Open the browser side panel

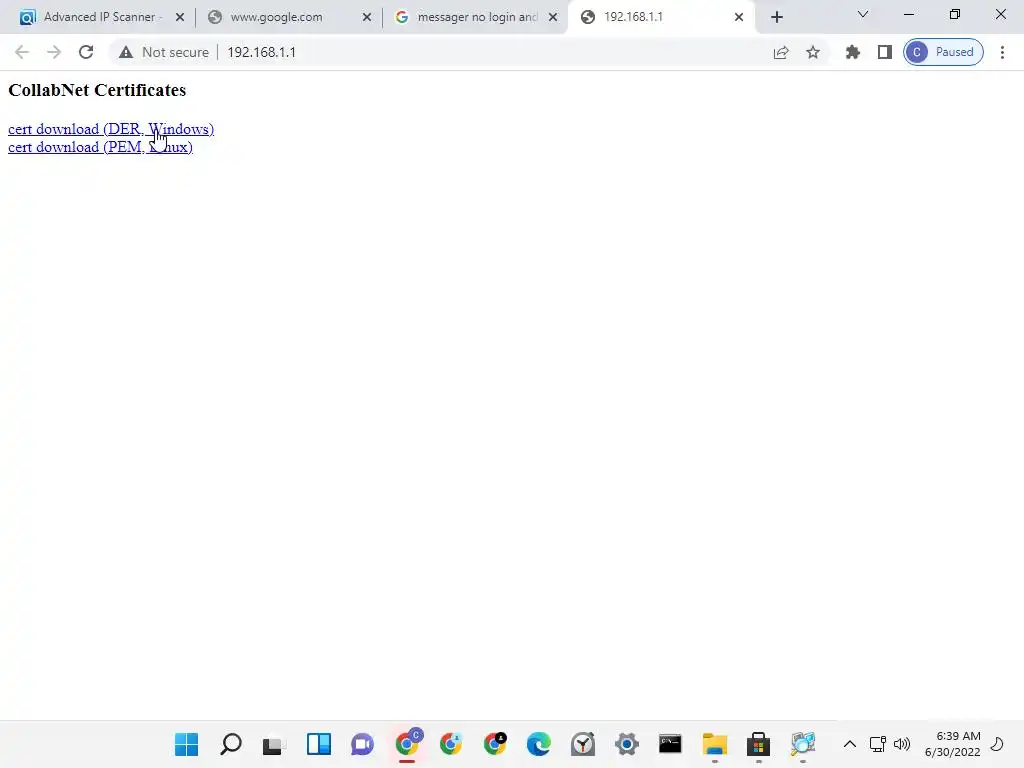pos(885,52)
